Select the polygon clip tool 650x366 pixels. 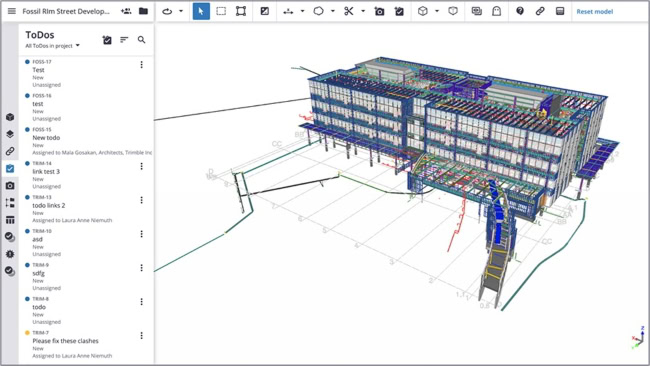coord(318,11)
